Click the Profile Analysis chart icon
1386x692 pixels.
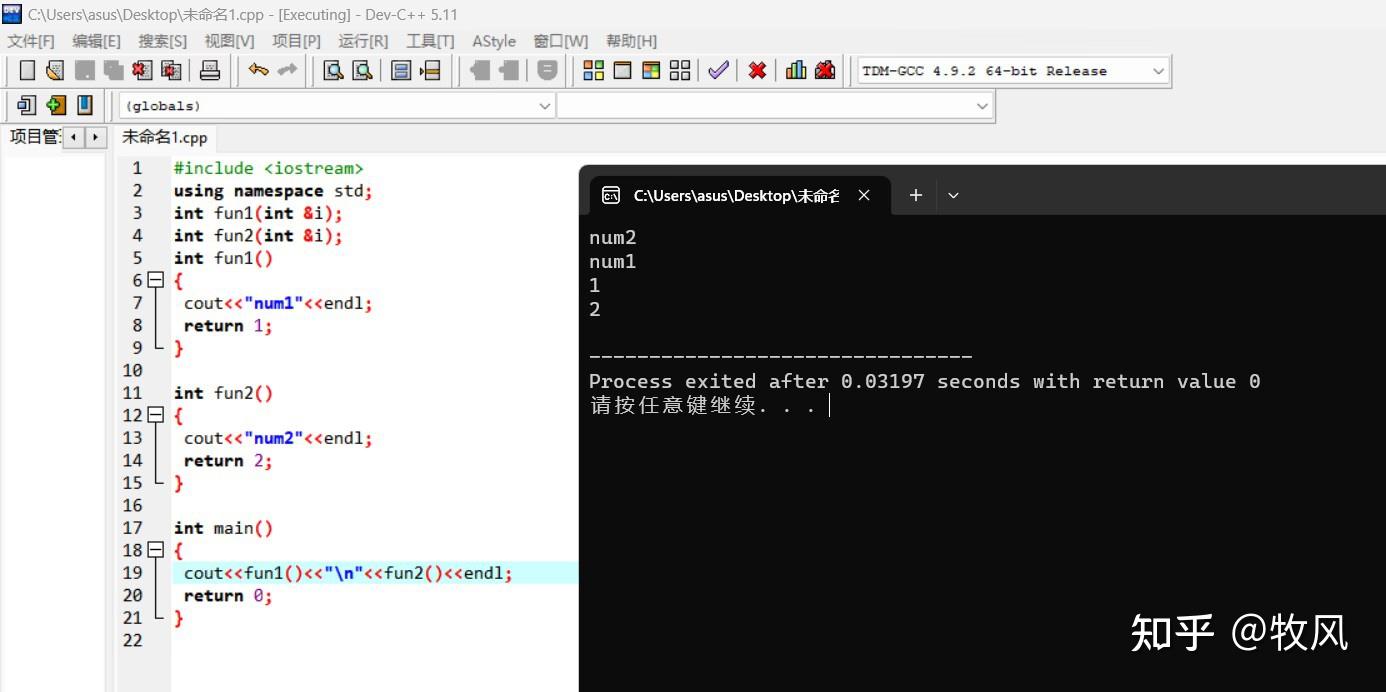click(796, 70)
